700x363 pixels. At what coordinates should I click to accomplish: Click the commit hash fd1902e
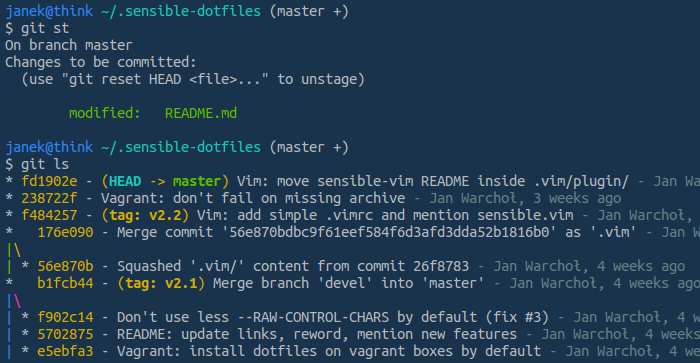[49, 181]
